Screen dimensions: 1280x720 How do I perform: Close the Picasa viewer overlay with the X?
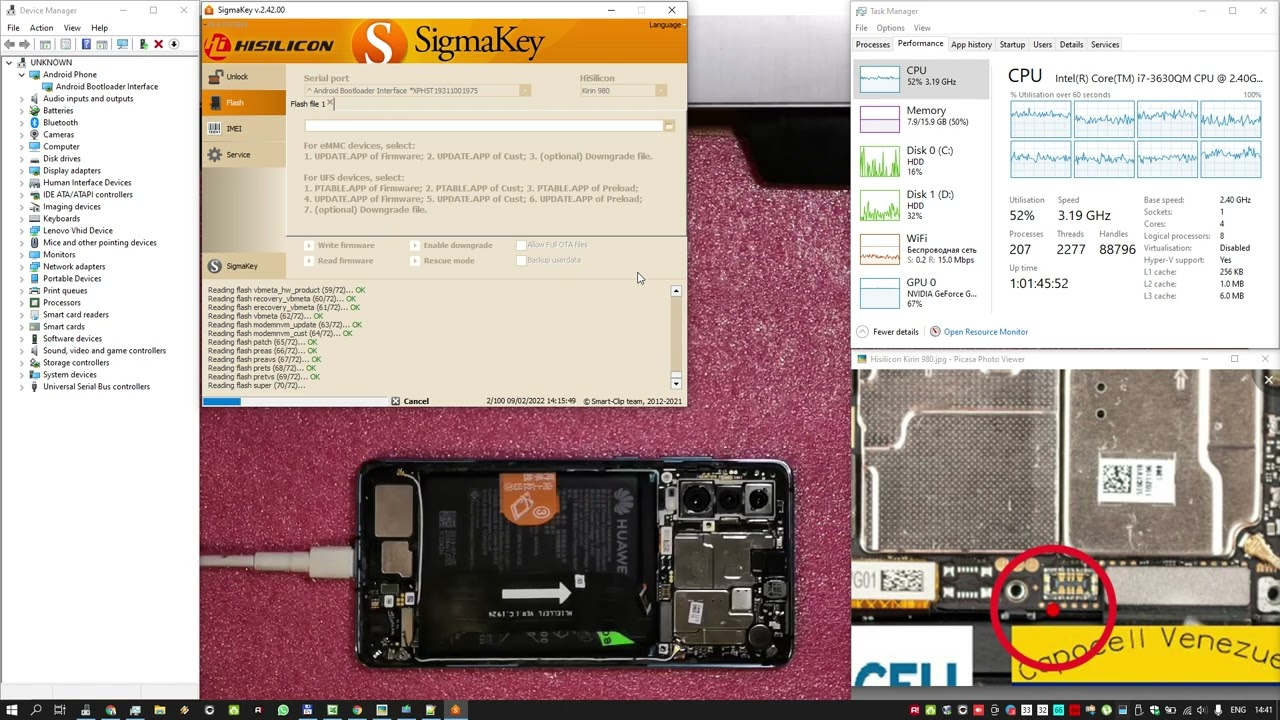tap(1268, 380)
